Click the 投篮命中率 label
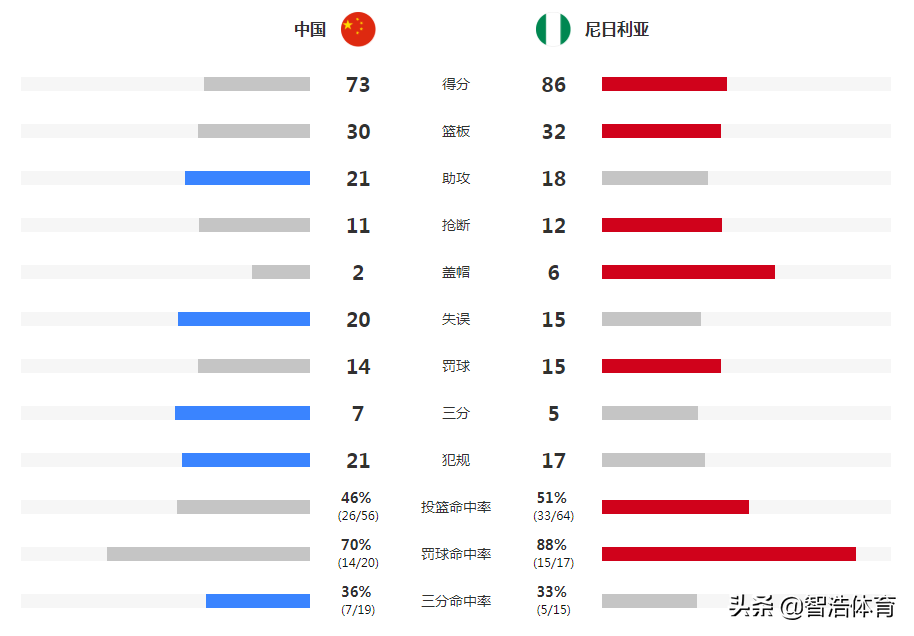Image resolution: width=914 pixels, height=636 pixels. [x=456, y=507]
